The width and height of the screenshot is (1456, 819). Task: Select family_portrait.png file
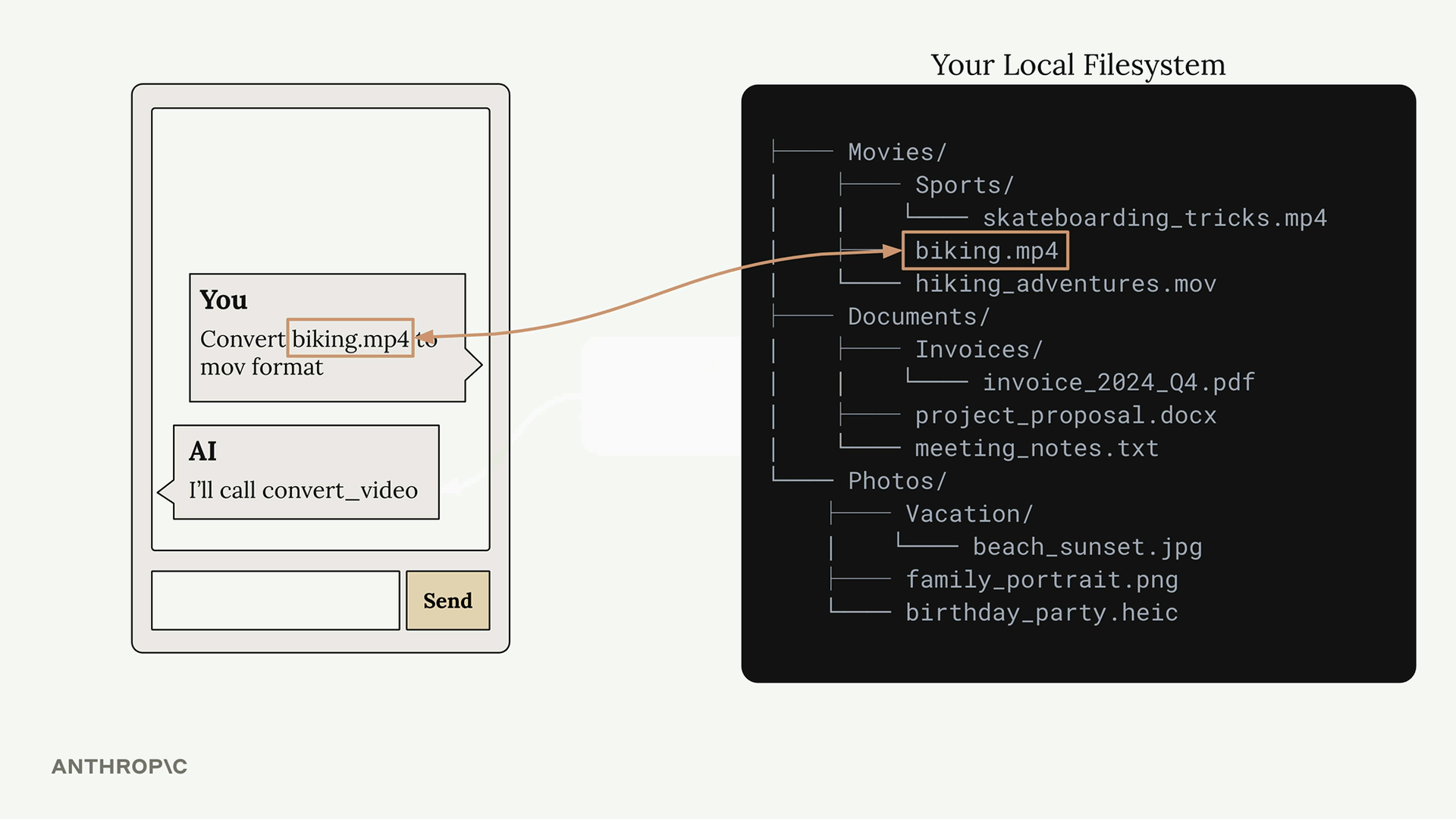click(x=1041, y=580)
